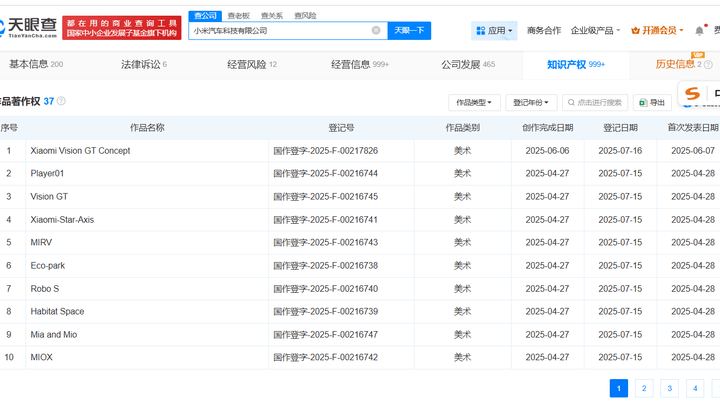Switch to the 基本信息 tab
Image resolution: width=720 pixels, height=405 pixels.
point(36,64)
